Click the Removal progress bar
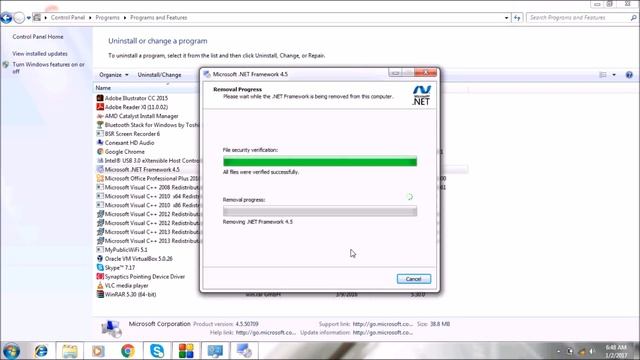This screenshot has height=360, width=640. click(x=320, y=211)
